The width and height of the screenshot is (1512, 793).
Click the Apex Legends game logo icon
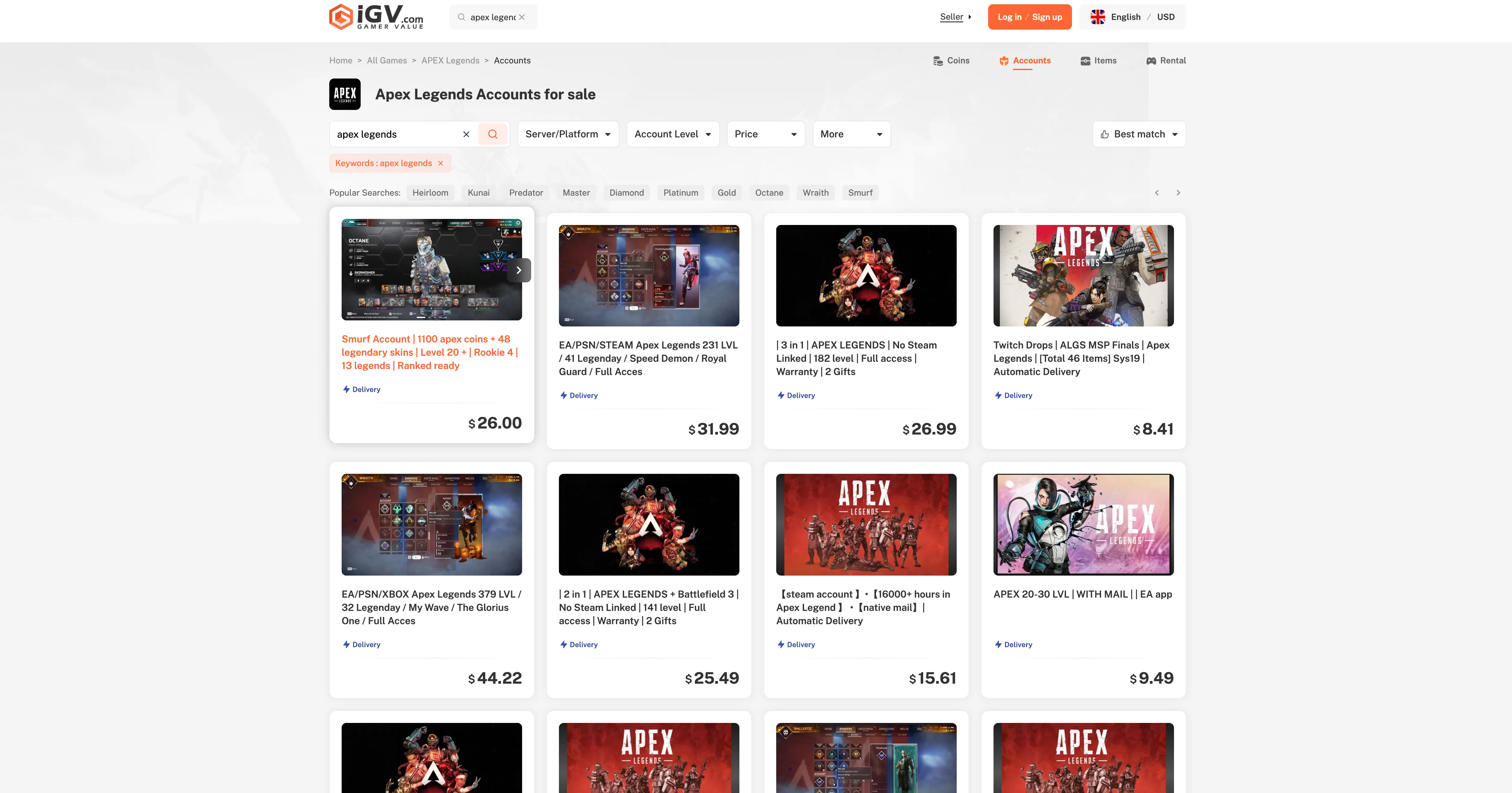click(345, 94)
